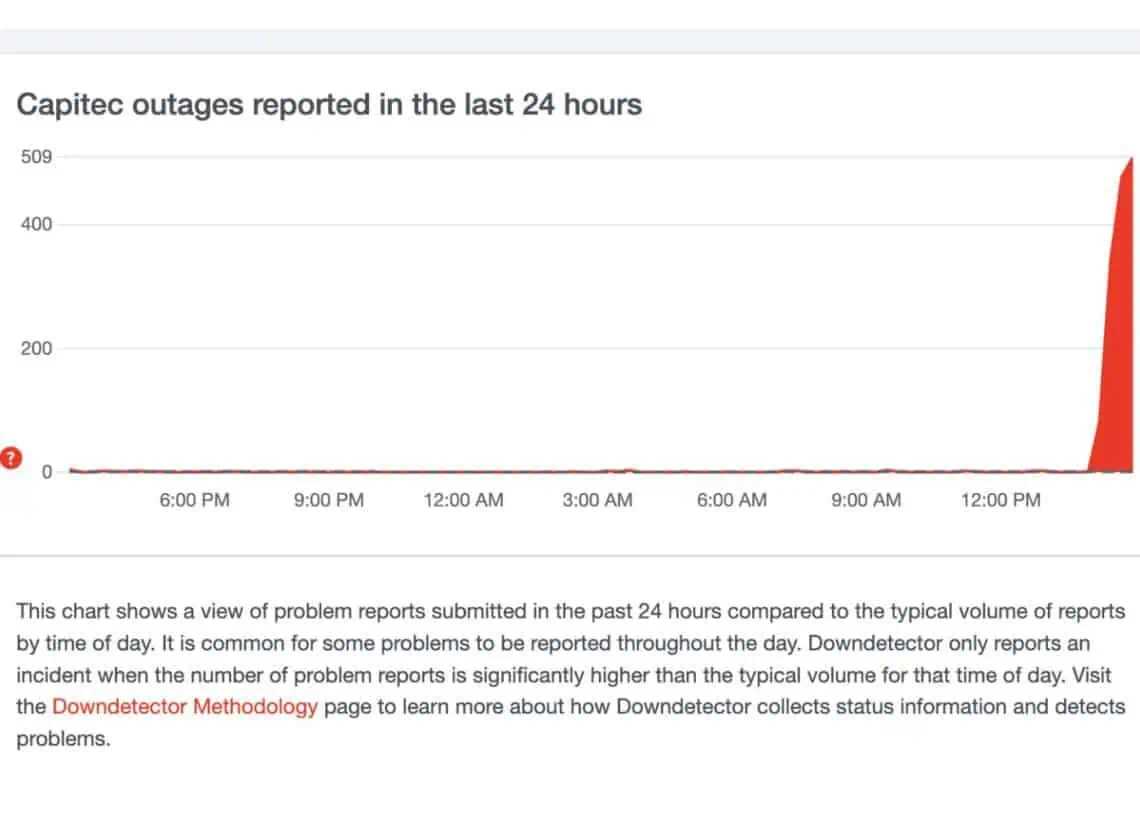Image resolution: width=1140 pixels, height=815 pixels.
Task: Click the gray header bar at top
Action: (570, 41)
